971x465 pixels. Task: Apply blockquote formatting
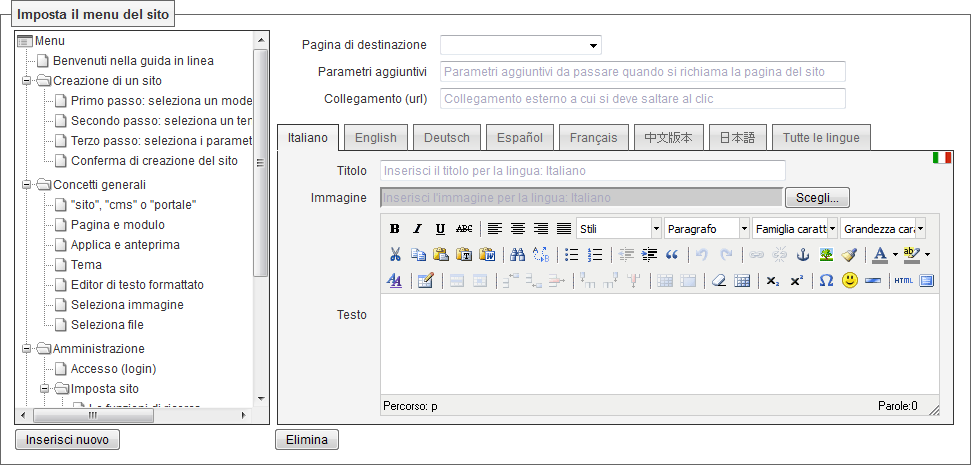coord(672,254)
